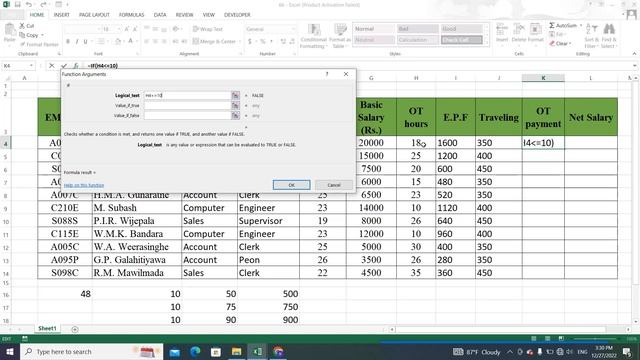The height and width of the screenshot is (360, 640).
Task: Click the Function Arguments help question mark
Action: click(327, 74)
